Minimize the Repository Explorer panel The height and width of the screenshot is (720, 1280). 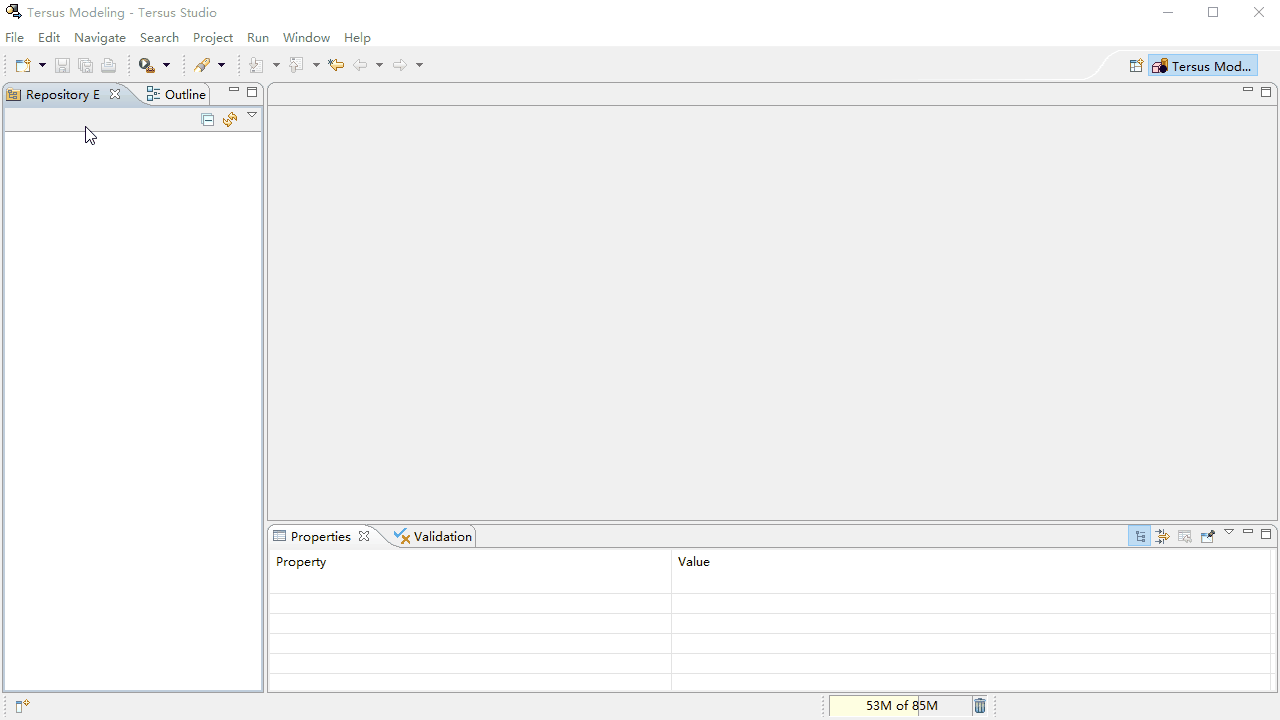234,91
